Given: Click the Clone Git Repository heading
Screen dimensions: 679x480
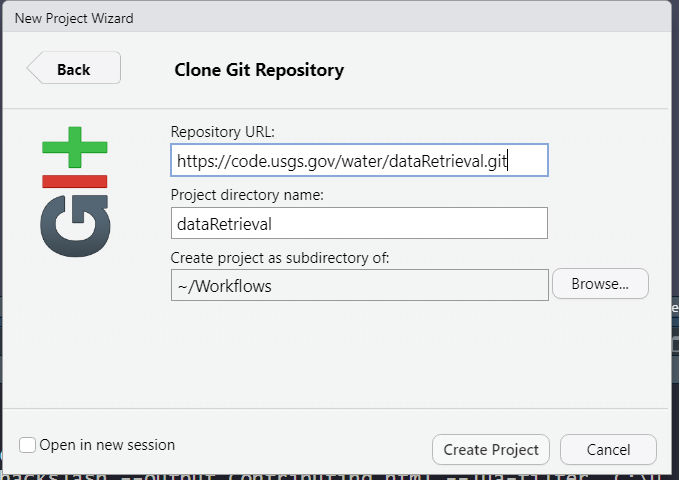Looking at the screenshot, I should click(x=259, y=70).
